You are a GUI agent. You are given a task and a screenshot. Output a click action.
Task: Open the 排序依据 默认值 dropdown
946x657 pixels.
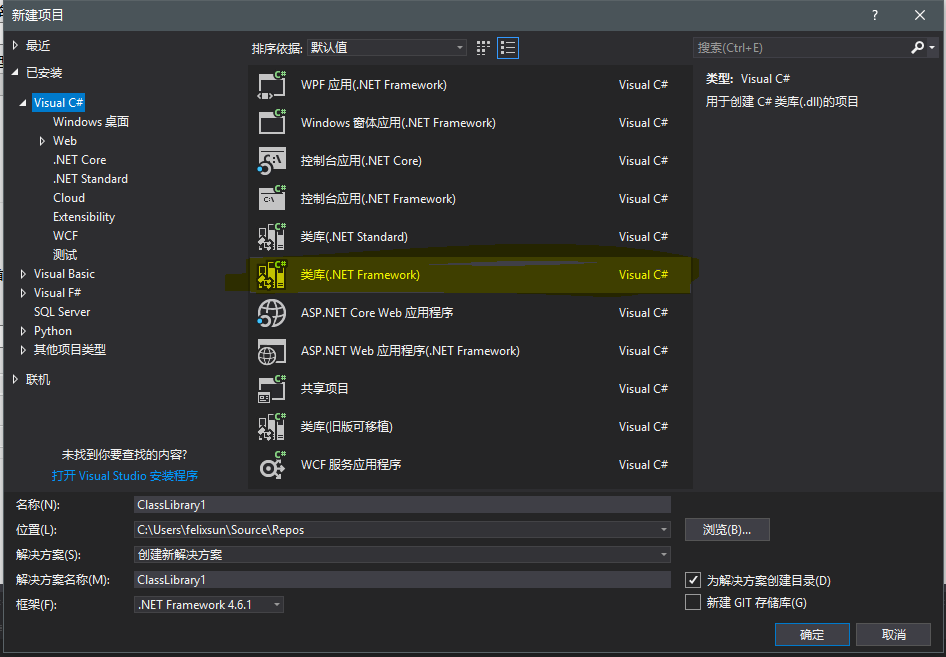tap(387, 48)
